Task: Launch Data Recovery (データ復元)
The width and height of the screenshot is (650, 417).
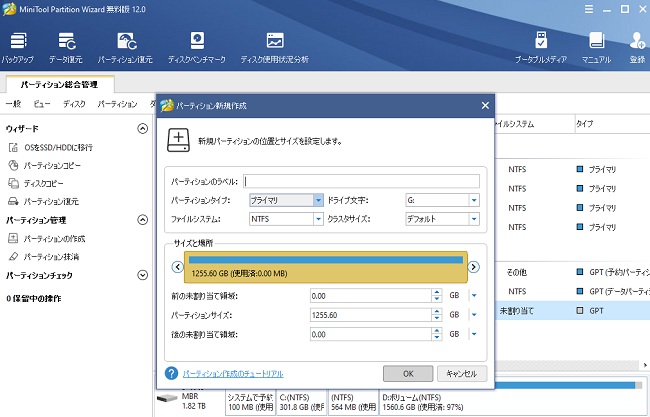Action: 66,48
